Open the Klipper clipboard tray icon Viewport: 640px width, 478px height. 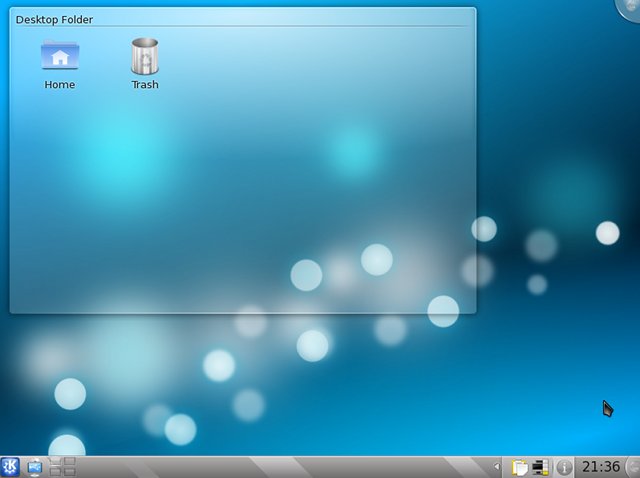(x=520, y=467)
